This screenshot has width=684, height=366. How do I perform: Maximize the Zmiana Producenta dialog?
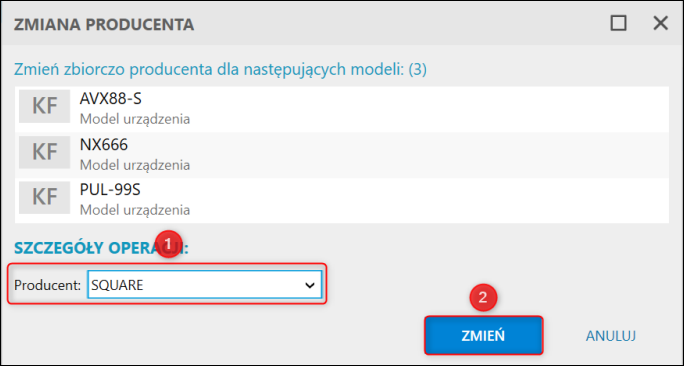(x=618, y=23)
